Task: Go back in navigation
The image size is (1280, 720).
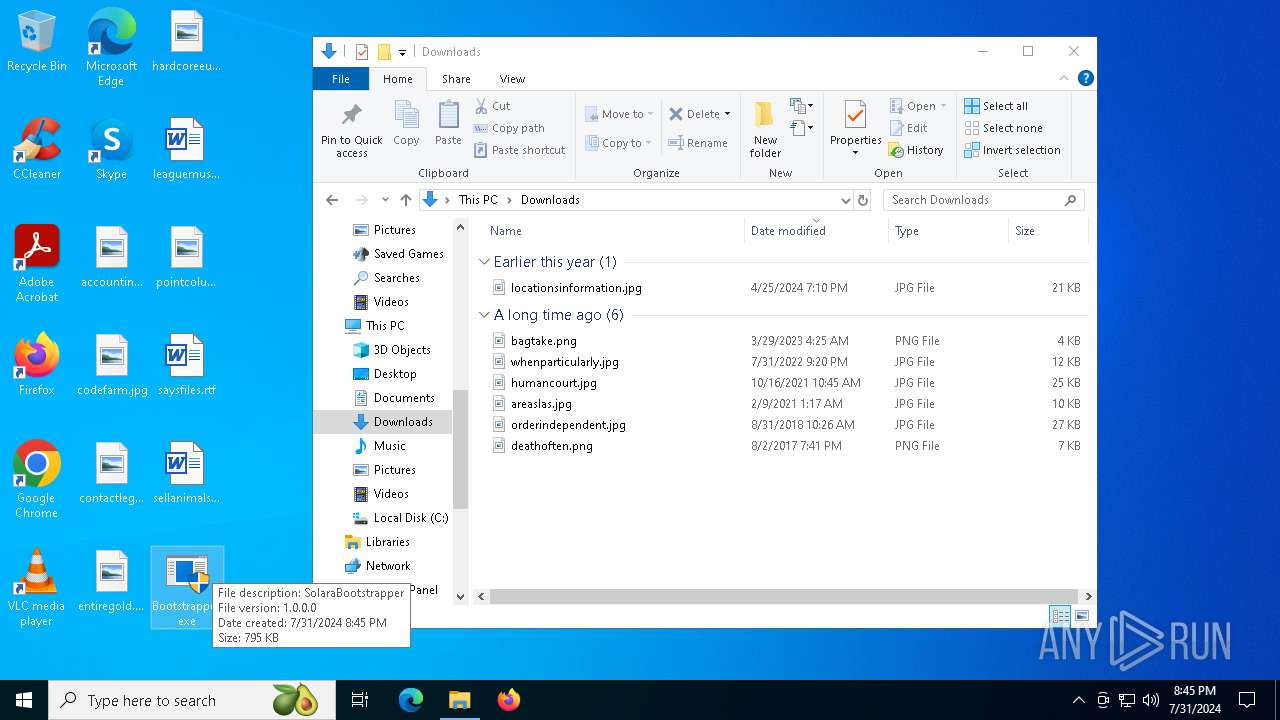Action: click(332, 200)
